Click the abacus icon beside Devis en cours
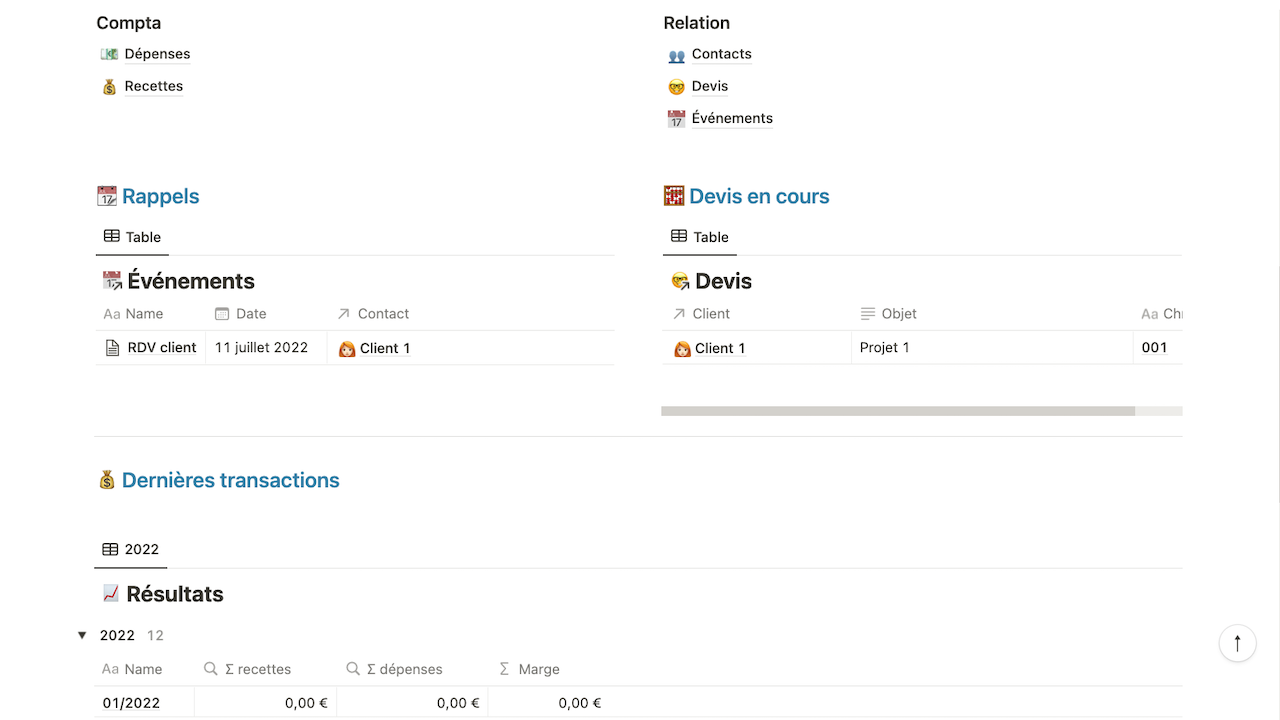 coord(674,196)
